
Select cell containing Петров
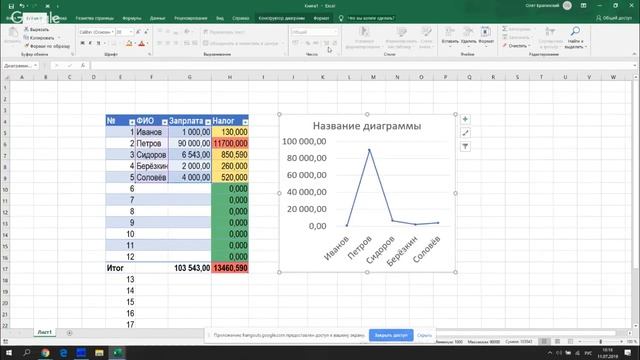click(151, 143)
